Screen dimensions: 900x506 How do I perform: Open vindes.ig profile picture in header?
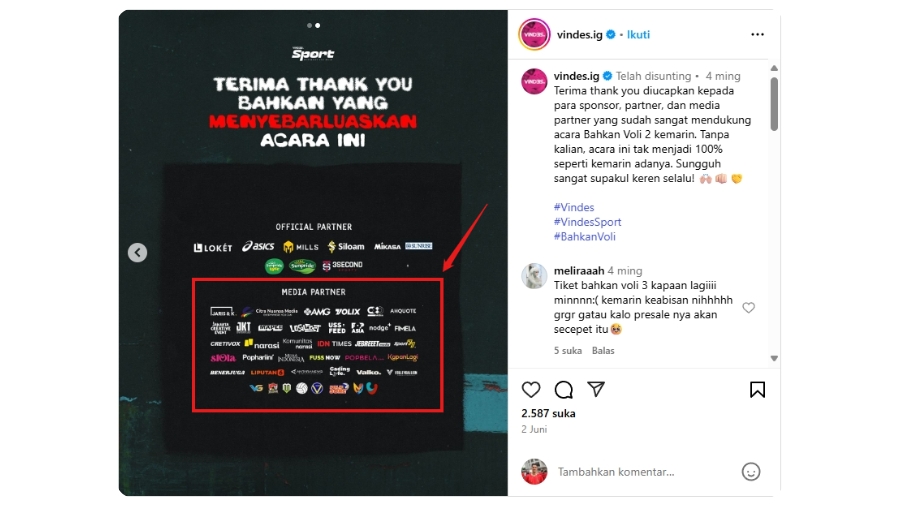point(534,34)
